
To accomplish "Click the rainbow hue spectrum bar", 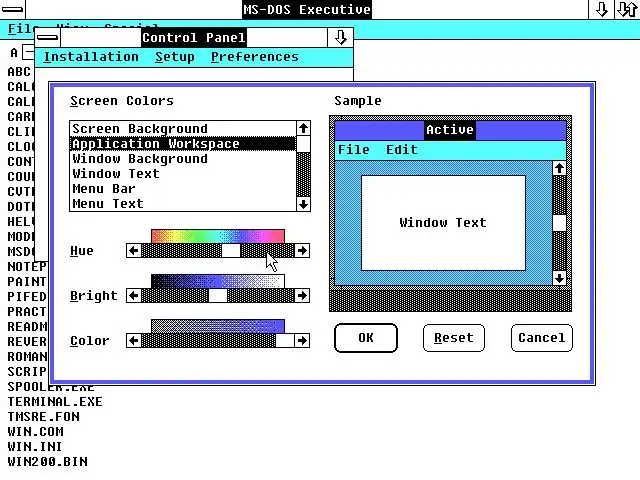I will [x=218, y=236].
